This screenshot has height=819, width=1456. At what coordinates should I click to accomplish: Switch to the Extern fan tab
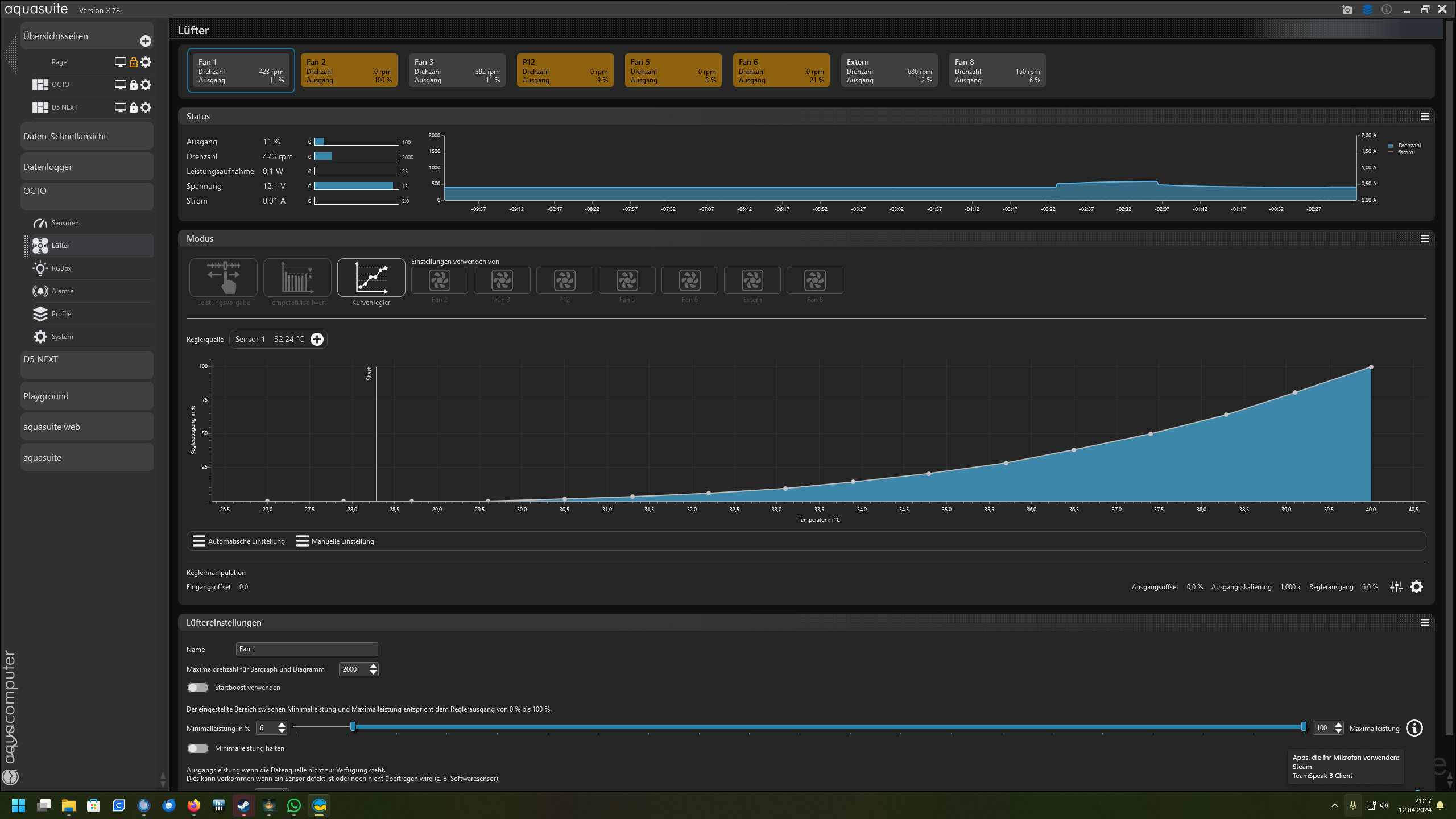889,69
